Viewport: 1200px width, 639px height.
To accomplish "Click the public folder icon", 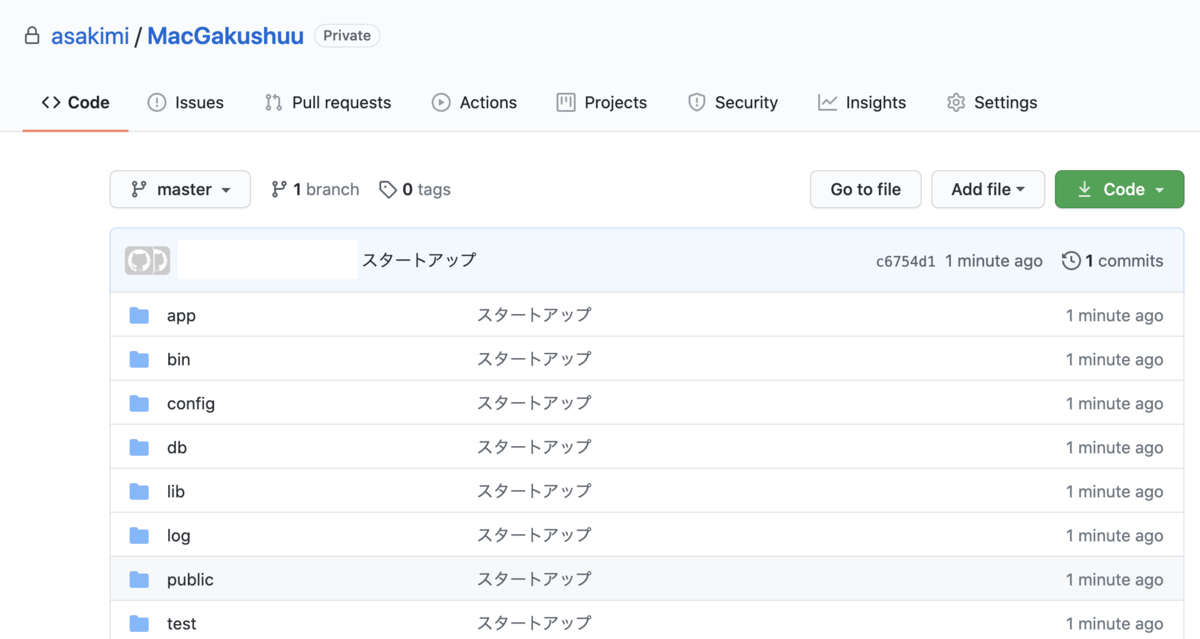I will 139,580.
